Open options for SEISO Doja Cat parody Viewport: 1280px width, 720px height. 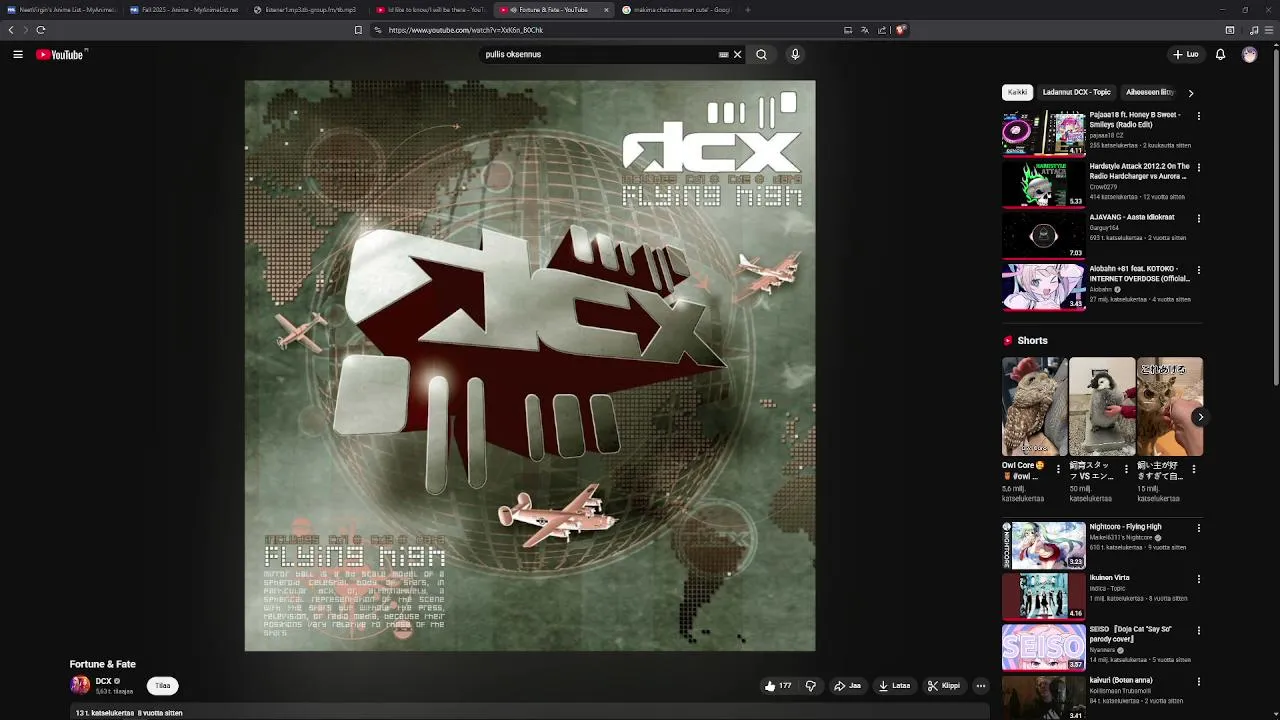coord(1199,631)
